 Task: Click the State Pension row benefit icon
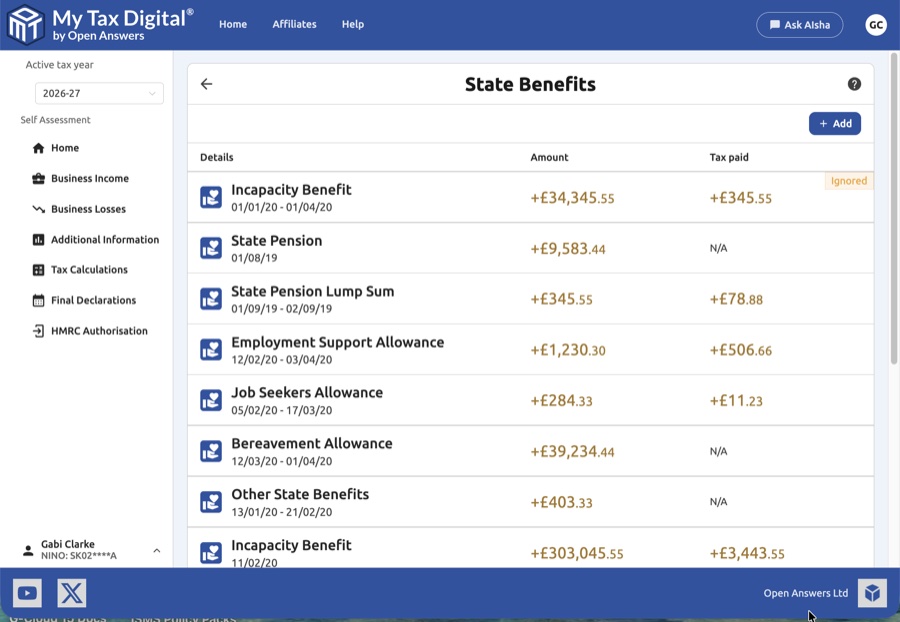pos(211,247)
